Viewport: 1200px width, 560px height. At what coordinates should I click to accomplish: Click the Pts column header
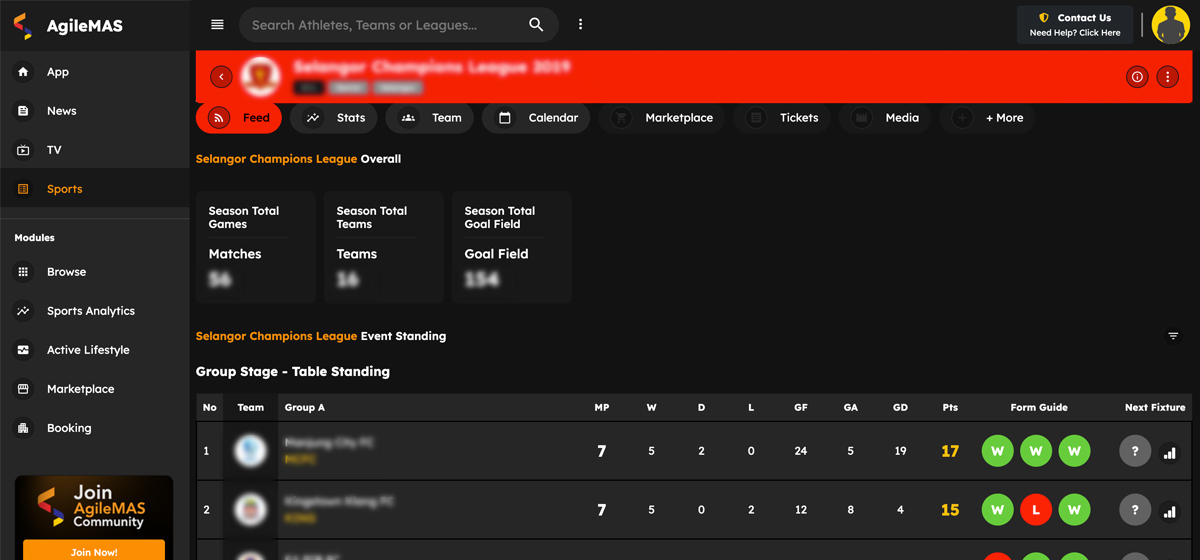pyautogui.click(x=950, y=407)
